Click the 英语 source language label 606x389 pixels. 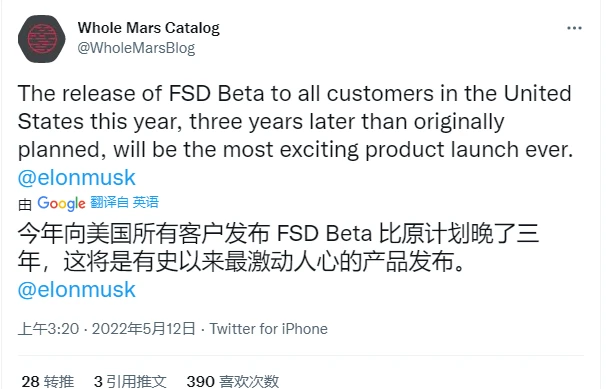[145, 202]
